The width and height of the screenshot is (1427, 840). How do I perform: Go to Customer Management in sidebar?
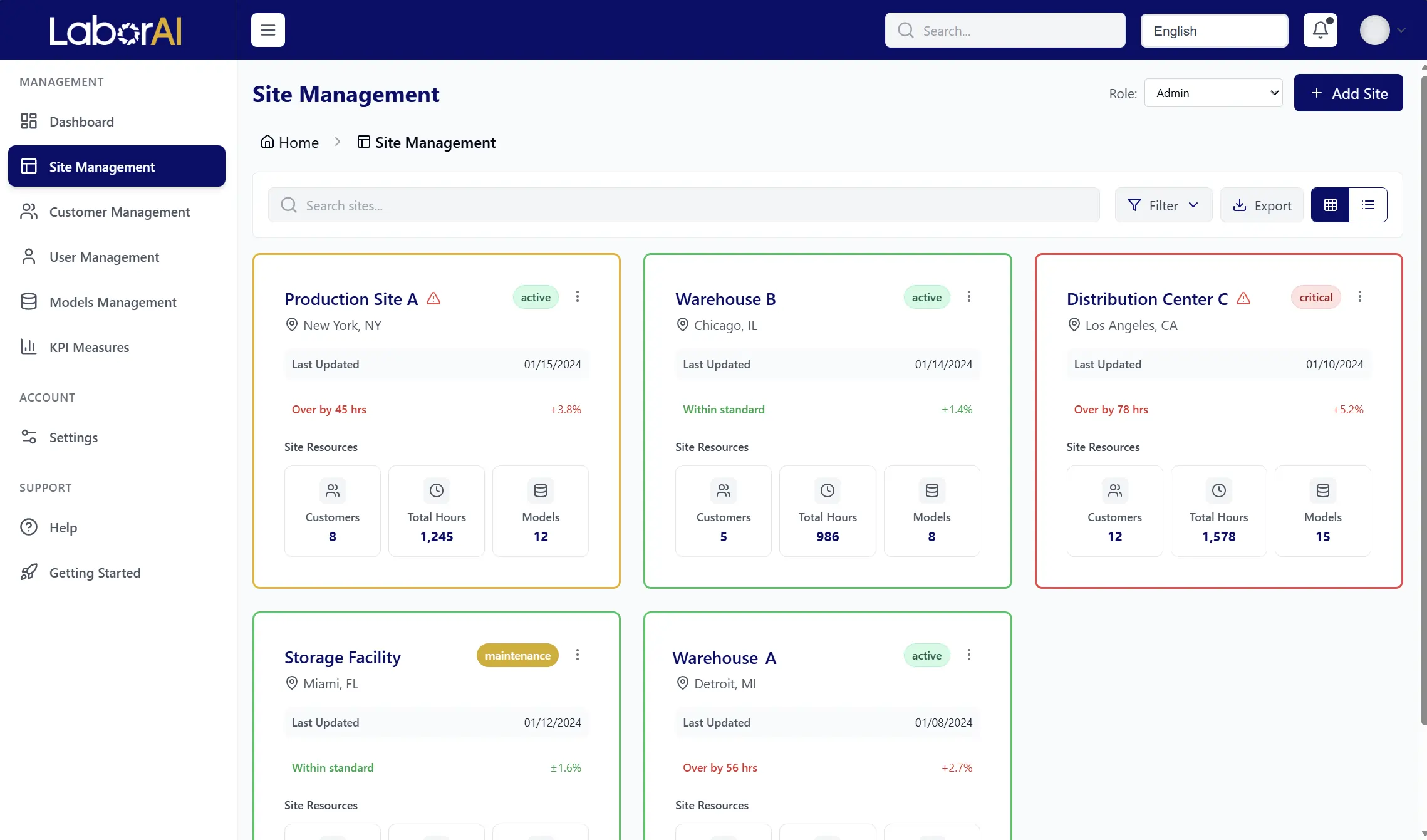pyautogui.click(x=119, y=212)
